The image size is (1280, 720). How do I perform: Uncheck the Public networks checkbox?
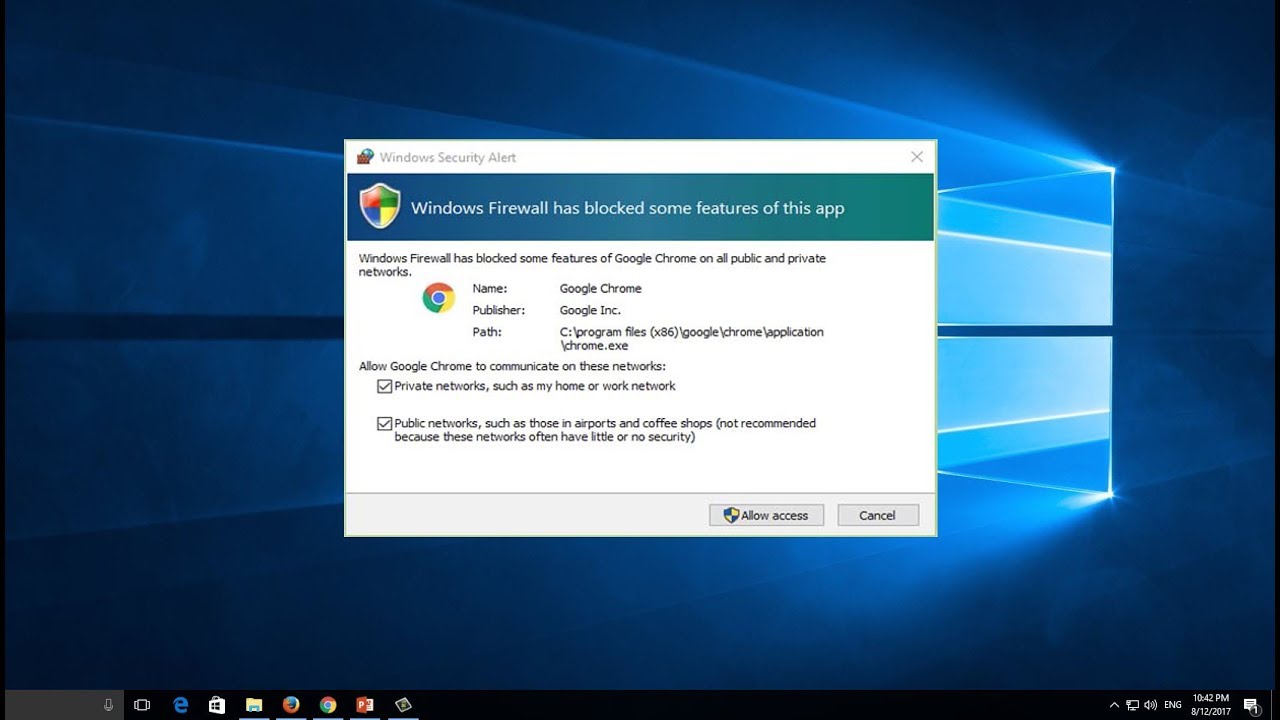pos(384,424)
